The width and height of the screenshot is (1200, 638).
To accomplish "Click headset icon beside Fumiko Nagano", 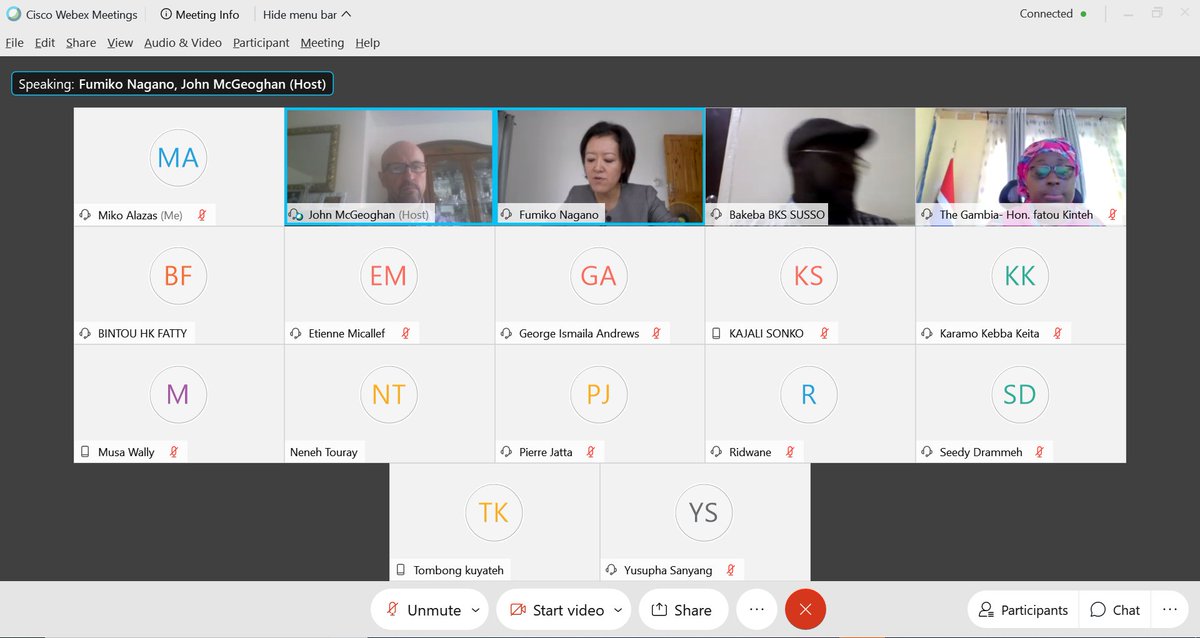I will [507, 215].
